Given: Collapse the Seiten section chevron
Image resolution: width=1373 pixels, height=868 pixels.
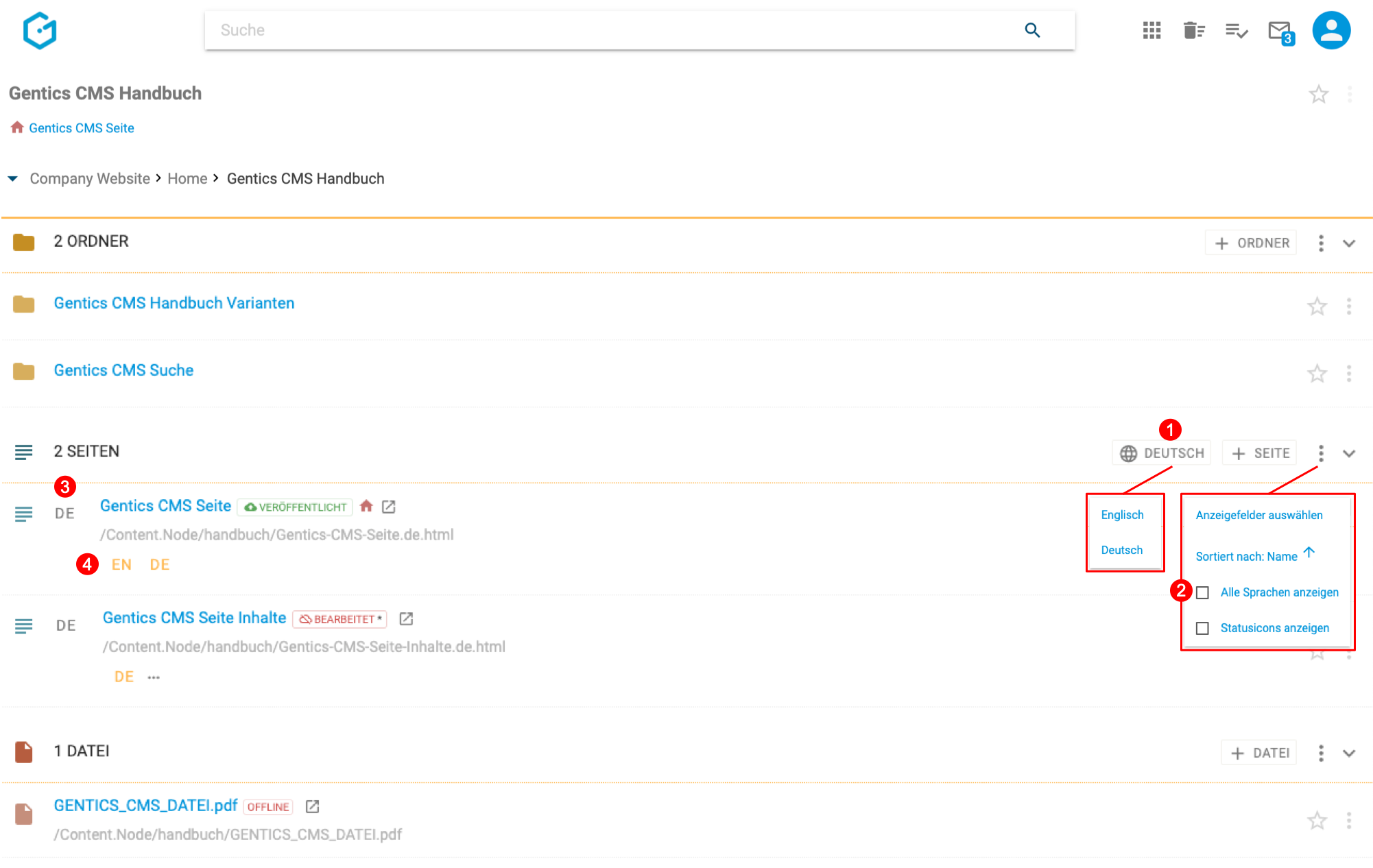Looking at the screenshot, I should point(1349,453).
